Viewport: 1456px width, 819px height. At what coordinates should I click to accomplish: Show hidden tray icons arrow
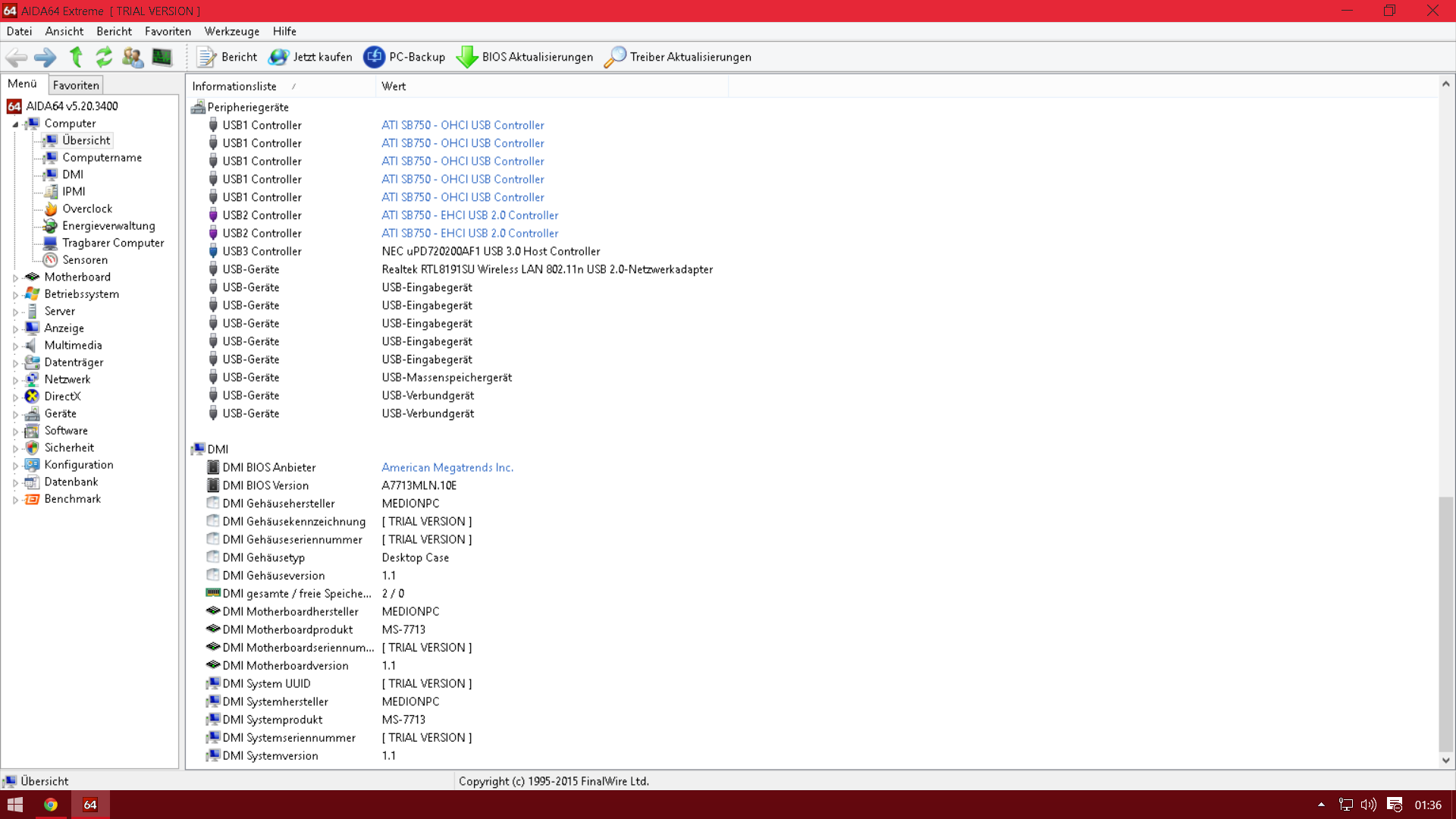pyautogui.click(x=1321, y=805)
